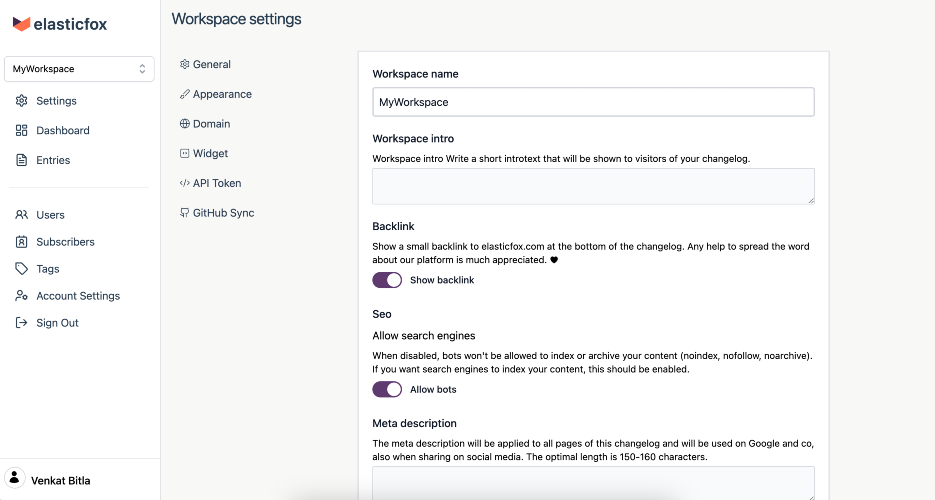Navigate to Dashboard in sidebar

(x=52, y=131)
